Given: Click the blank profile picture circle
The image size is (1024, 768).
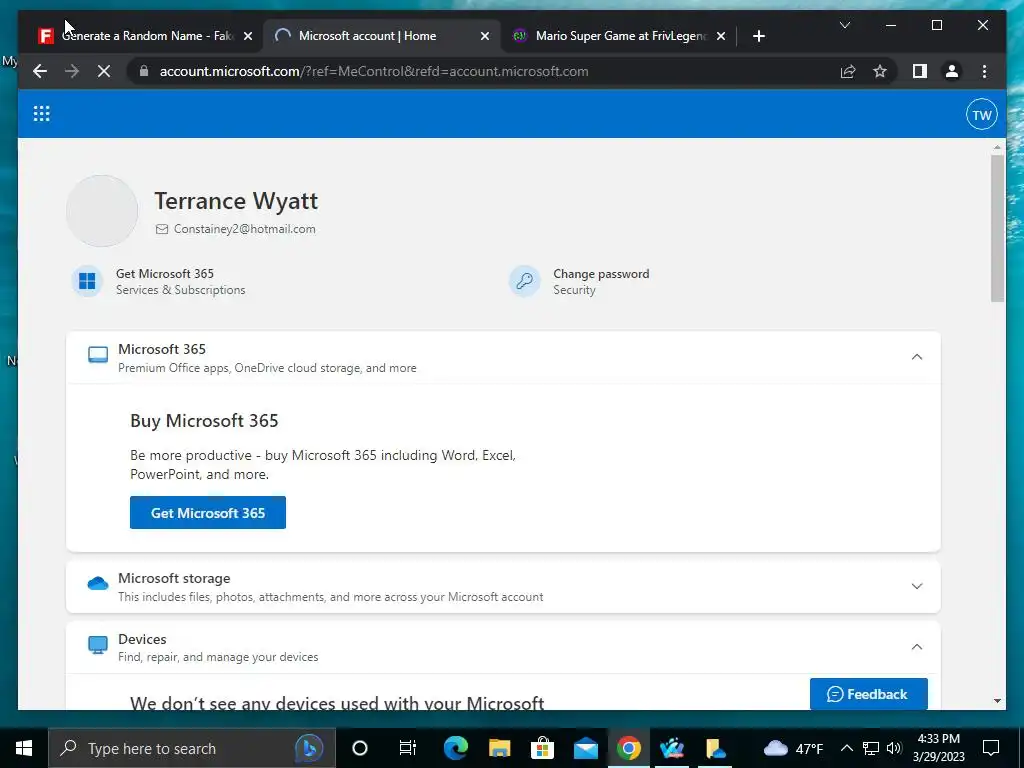Looking at the screenshot, I should click(102, 211).
